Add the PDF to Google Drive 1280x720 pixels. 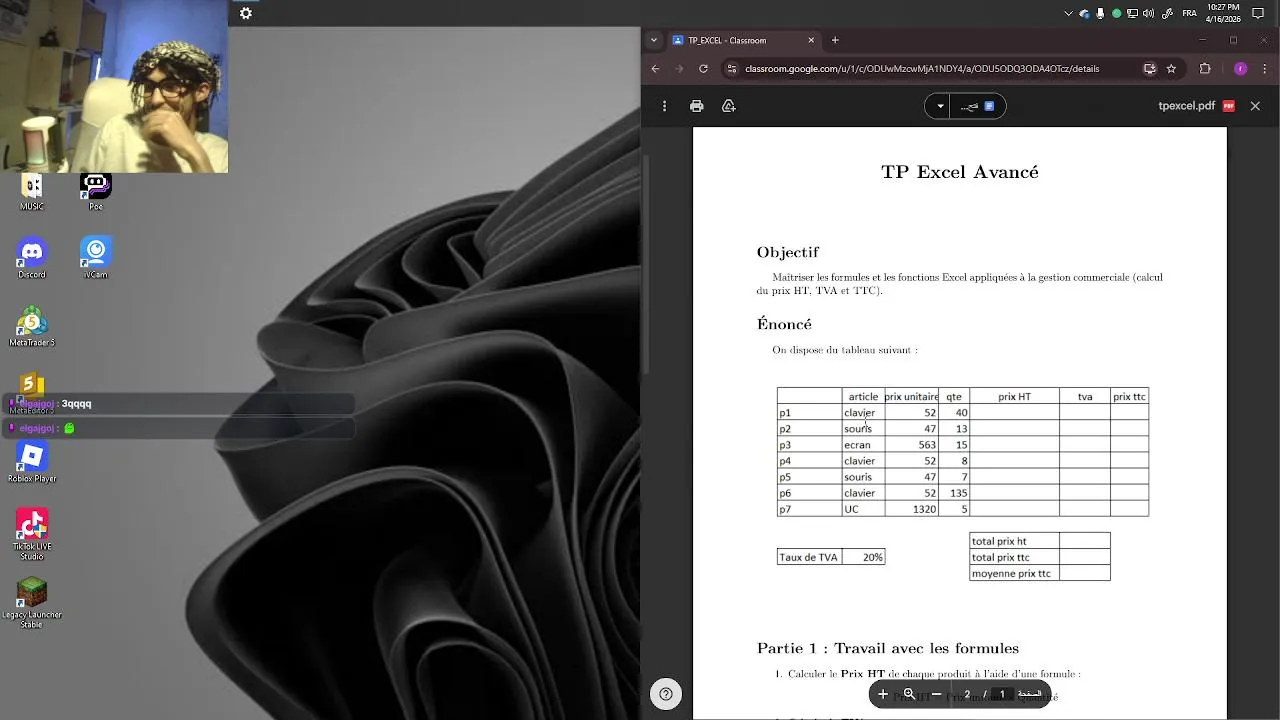(x=729, y=106)
